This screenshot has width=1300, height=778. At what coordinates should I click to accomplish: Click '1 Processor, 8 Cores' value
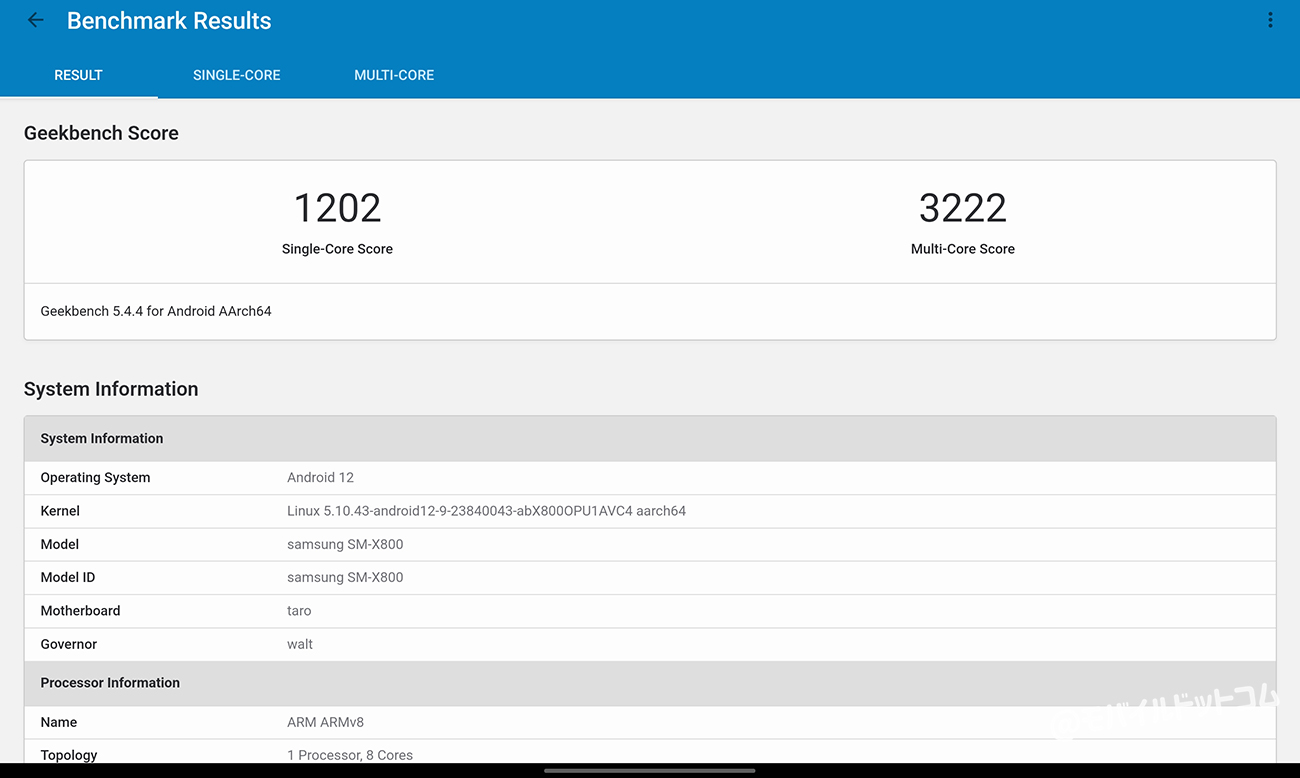click(x=350, y=755)
